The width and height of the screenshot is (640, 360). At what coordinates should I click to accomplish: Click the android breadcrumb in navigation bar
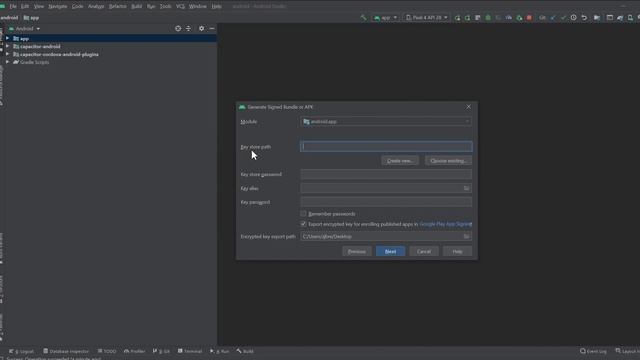coord(9,18)
